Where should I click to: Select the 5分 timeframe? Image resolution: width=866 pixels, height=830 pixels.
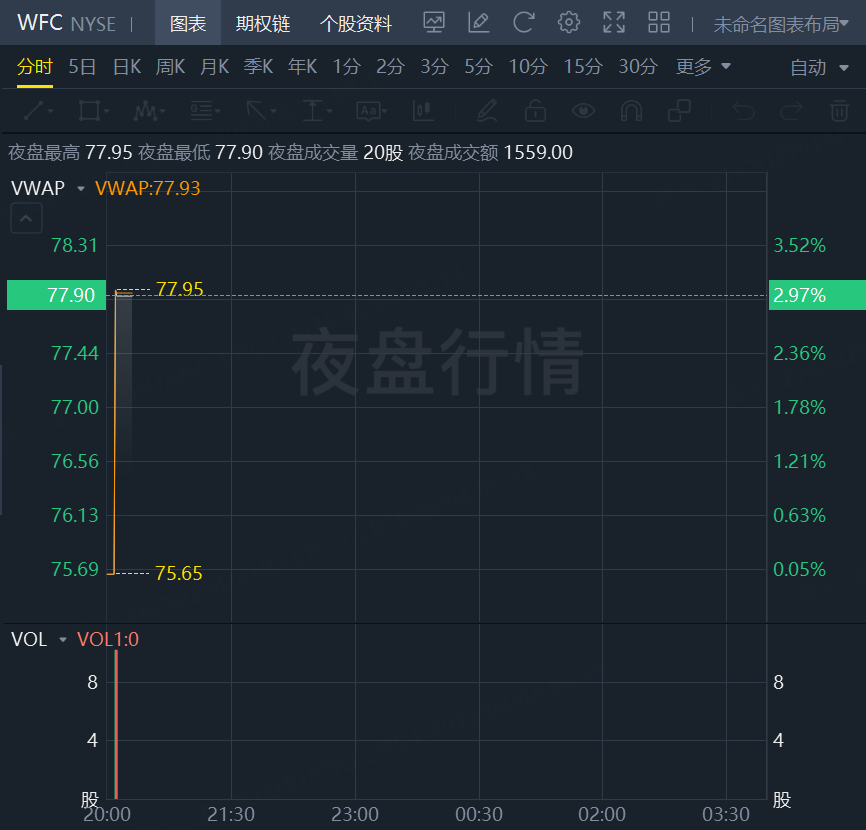point(478,67)
